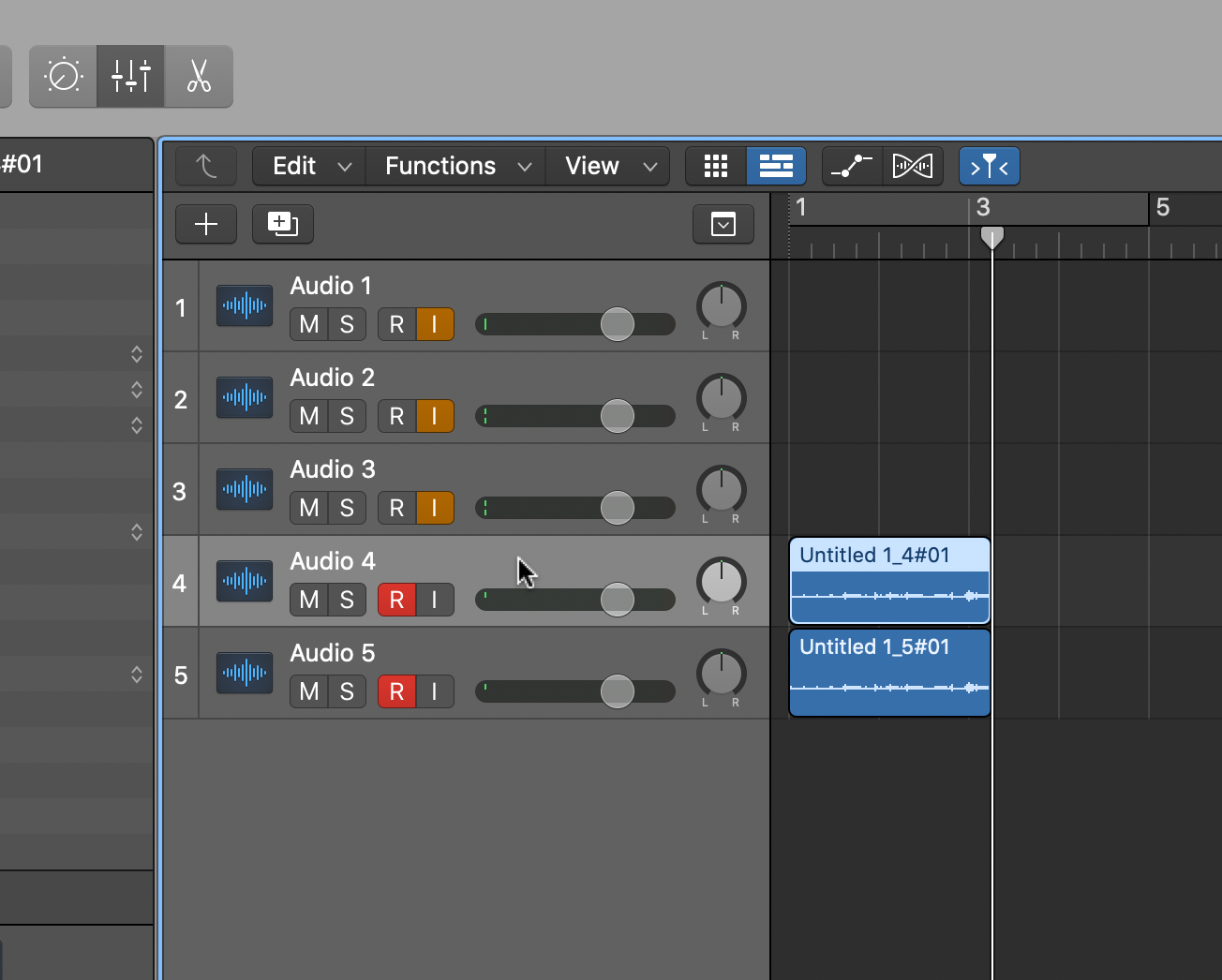This screenshot has height=980, width=1222.
Task: Solo the Audio 4 track
Action: (347, 600)
